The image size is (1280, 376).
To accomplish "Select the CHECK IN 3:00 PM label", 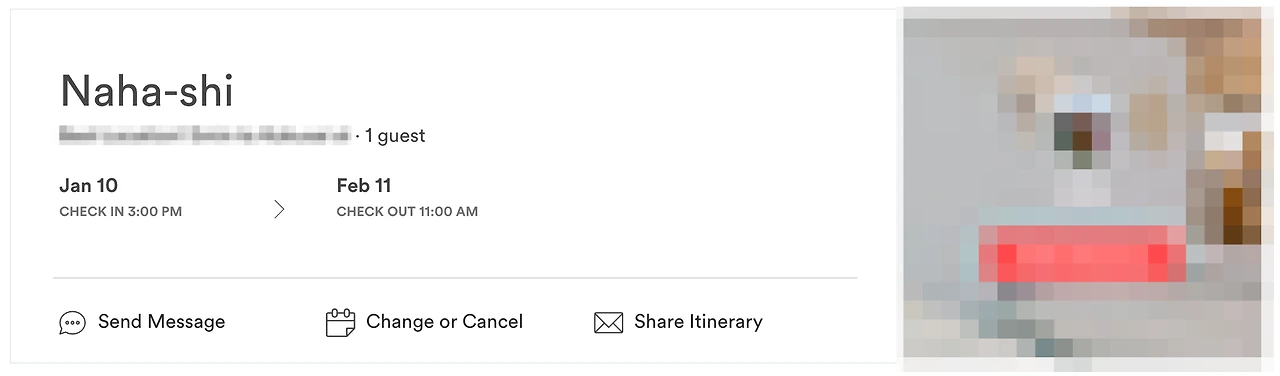I will 121,212.
